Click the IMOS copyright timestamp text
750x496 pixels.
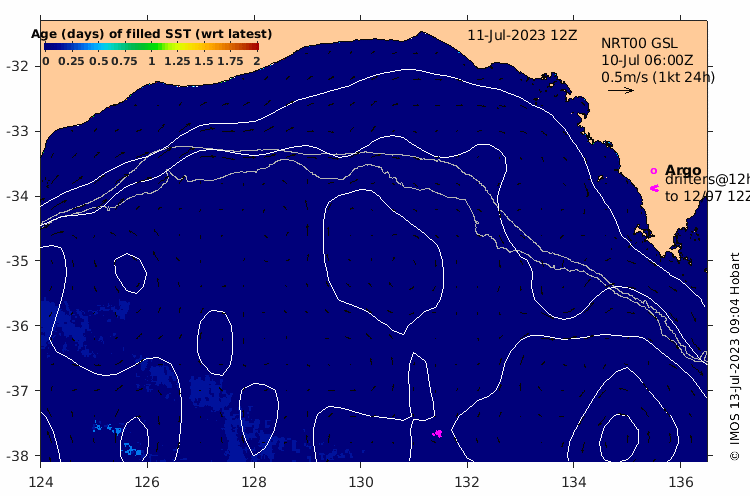pos(735,356)
